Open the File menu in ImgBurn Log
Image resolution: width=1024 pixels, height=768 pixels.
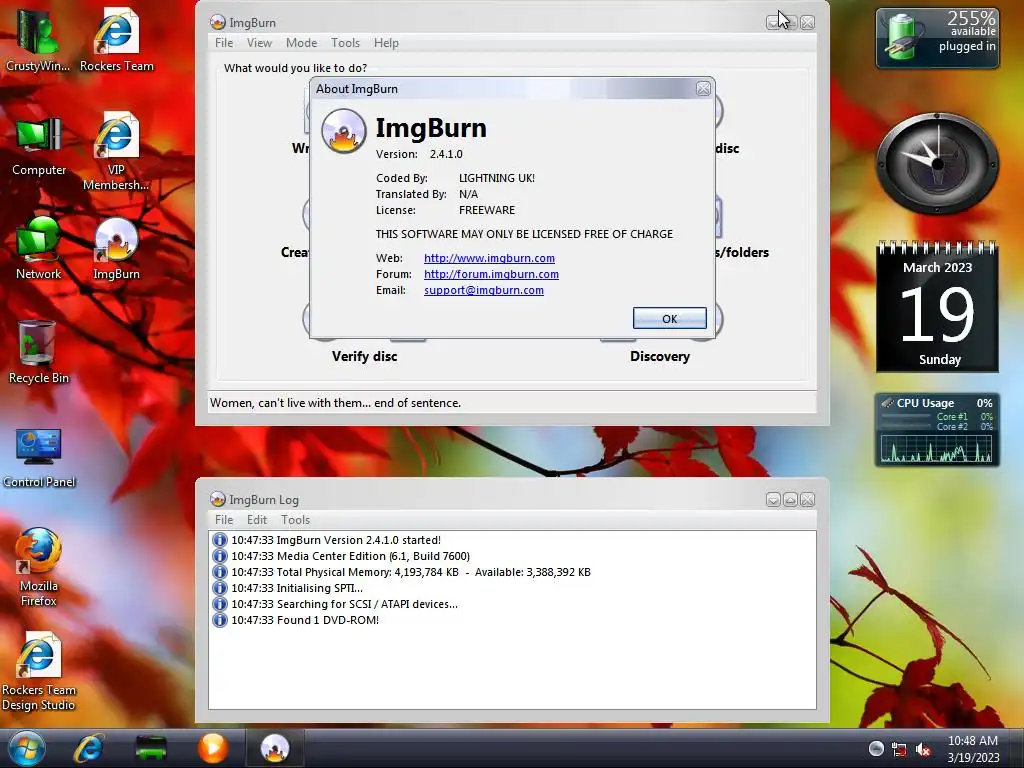(224, 520)
